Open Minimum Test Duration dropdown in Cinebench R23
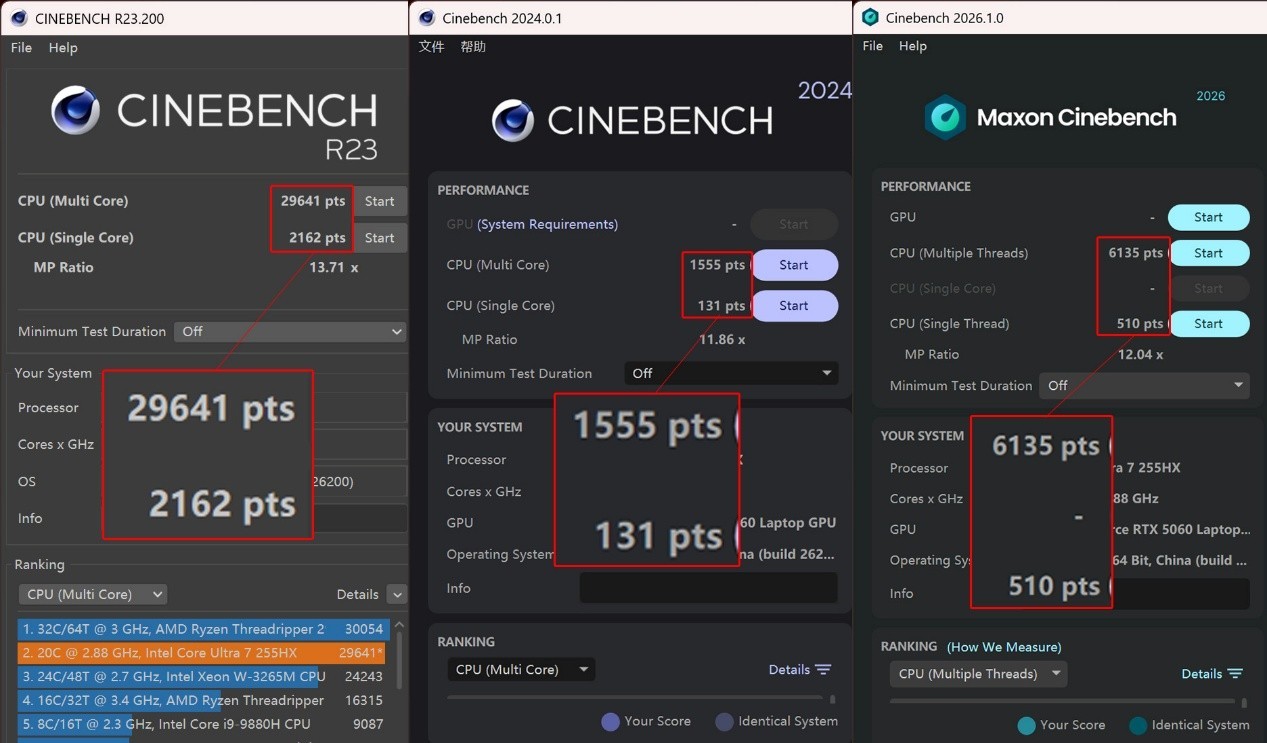This screenshot has height=743, width=1267. (290, 331)
